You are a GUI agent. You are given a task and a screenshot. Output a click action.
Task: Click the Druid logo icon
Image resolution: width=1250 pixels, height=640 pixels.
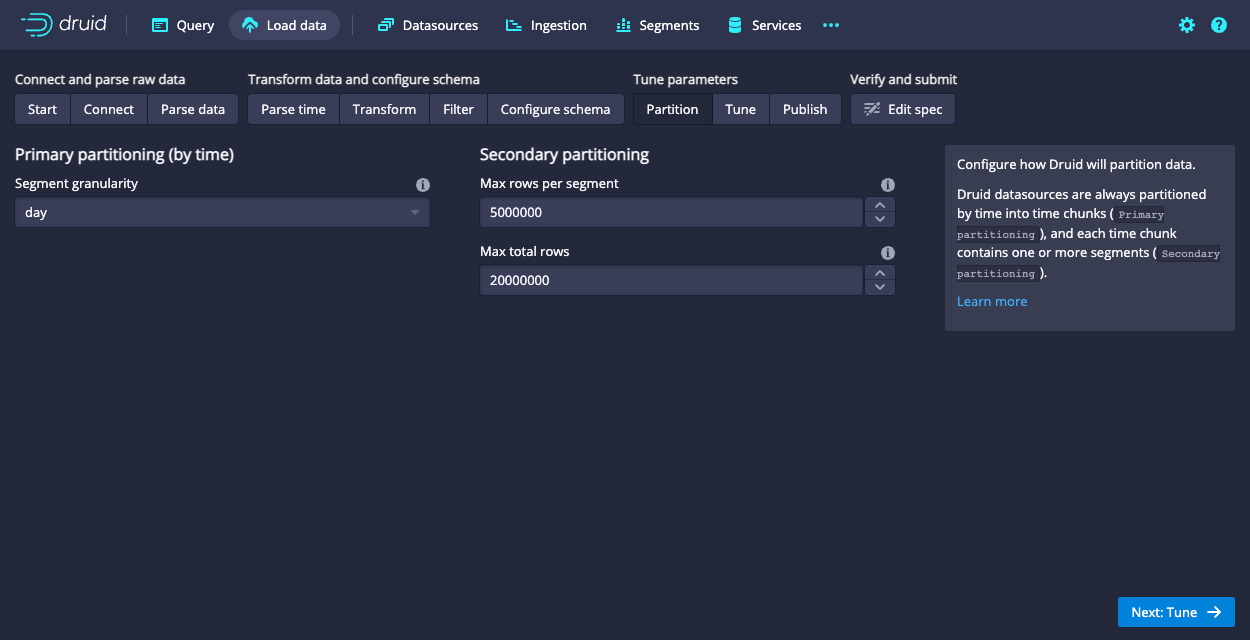pyautogui.click(x=38, y=25)
